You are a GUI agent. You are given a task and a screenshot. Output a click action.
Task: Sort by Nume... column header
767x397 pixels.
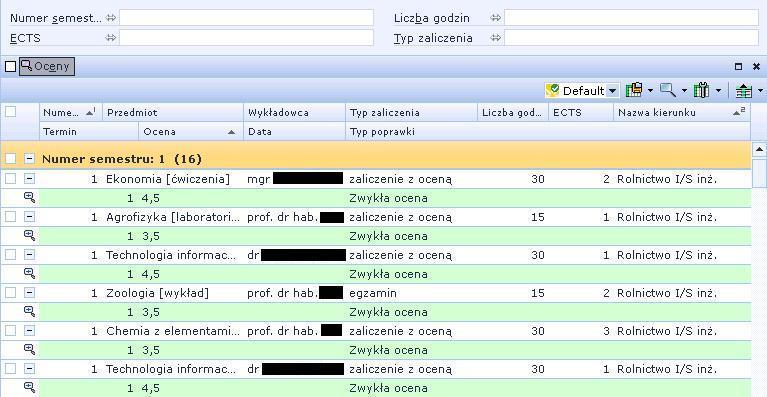(70, 112)
